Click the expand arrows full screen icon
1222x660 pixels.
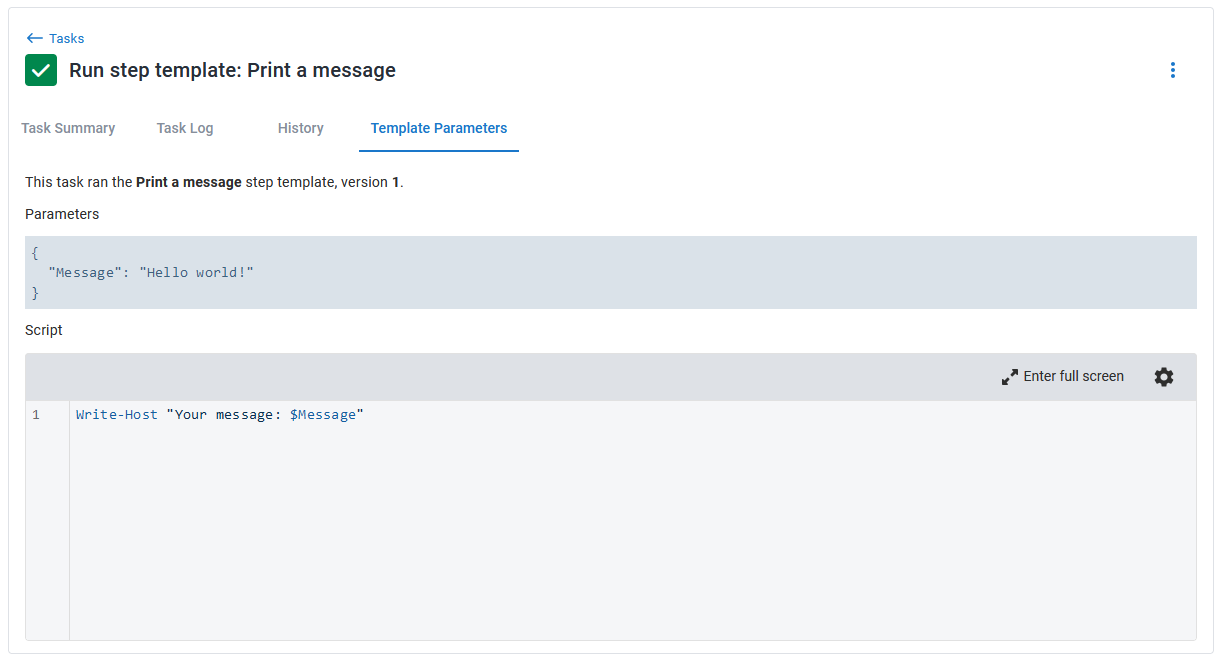click(1010, 377)
